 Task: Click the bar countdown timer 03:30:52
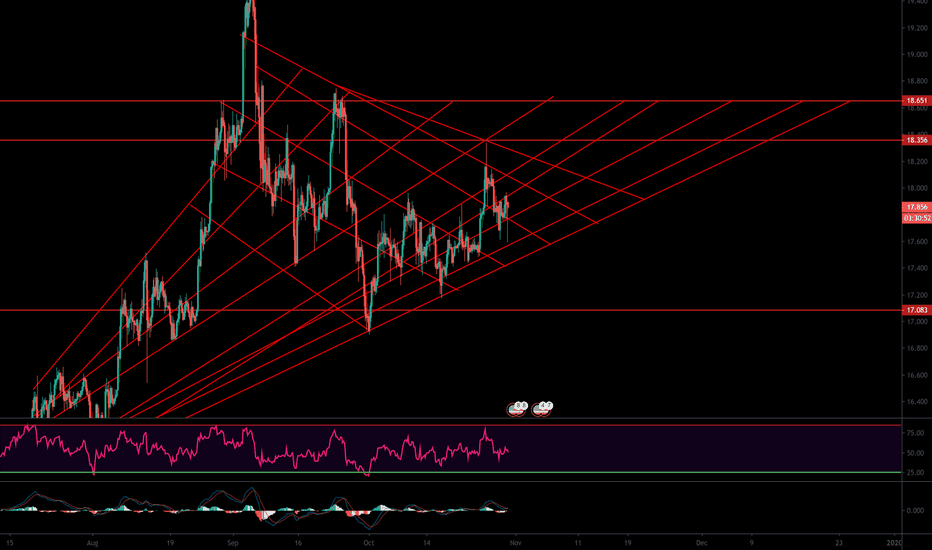(916, 218)
